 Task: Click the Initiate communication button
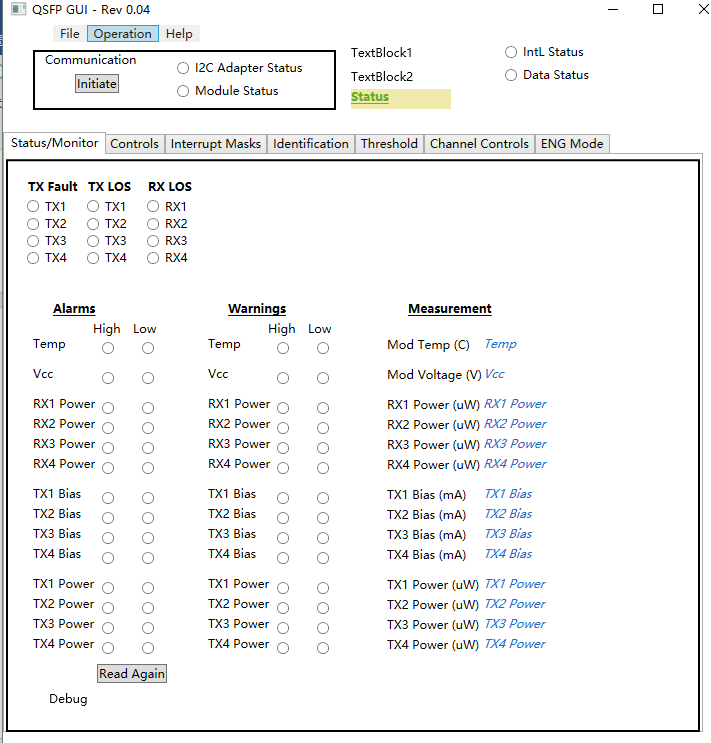pyautogui.click(x=97, y=84)
